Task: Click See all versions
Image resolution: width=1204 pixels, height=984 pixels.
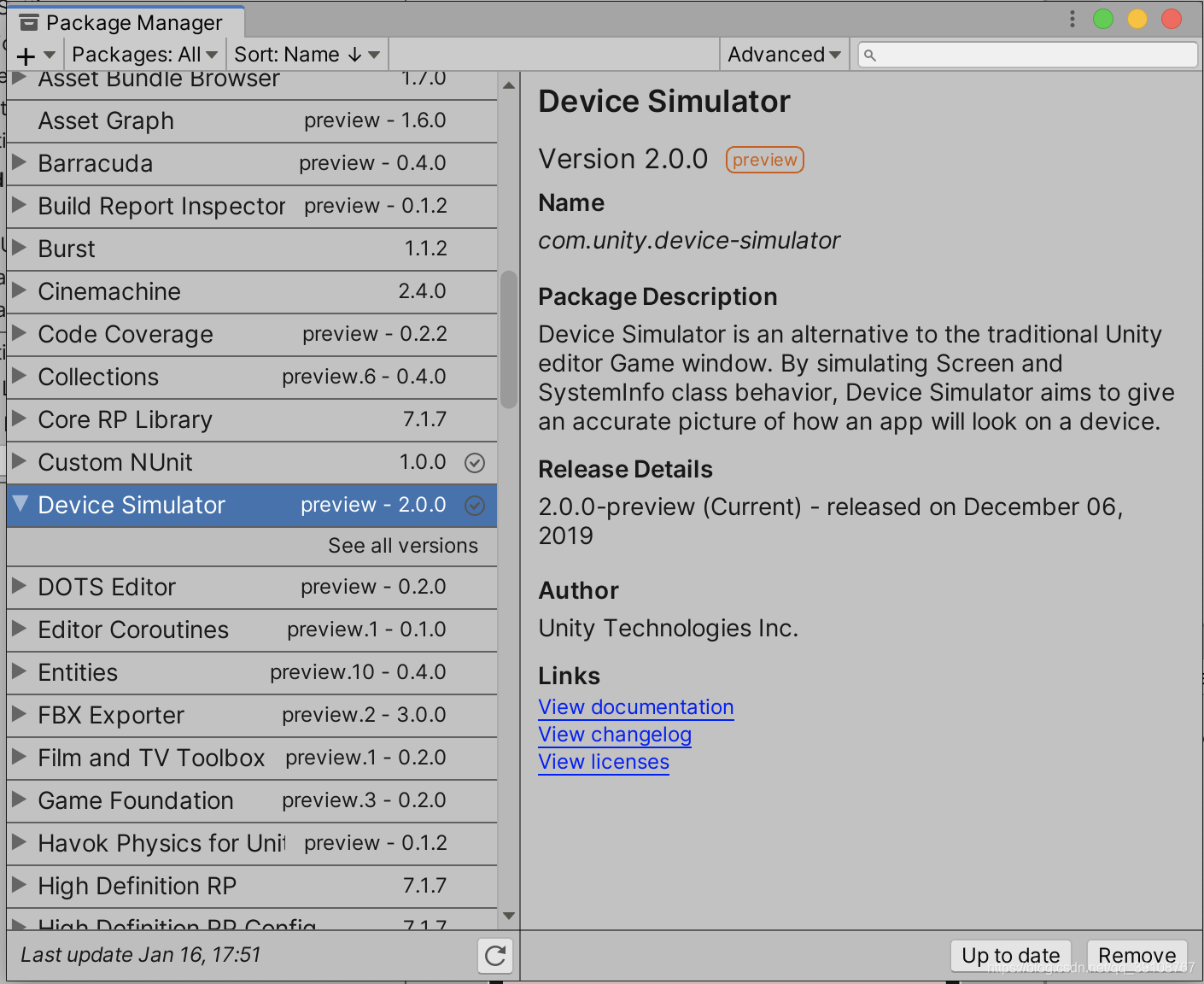Action: (x=403, y=546)
